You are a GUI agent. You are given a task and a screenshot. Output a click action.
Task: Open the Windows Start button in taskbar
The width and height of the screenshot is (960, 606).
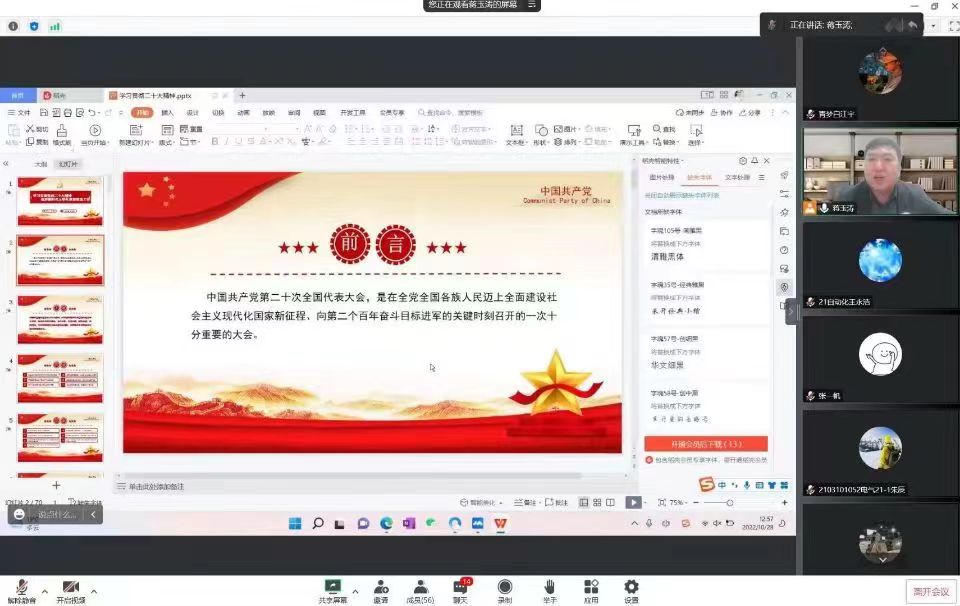click(295, 523)
